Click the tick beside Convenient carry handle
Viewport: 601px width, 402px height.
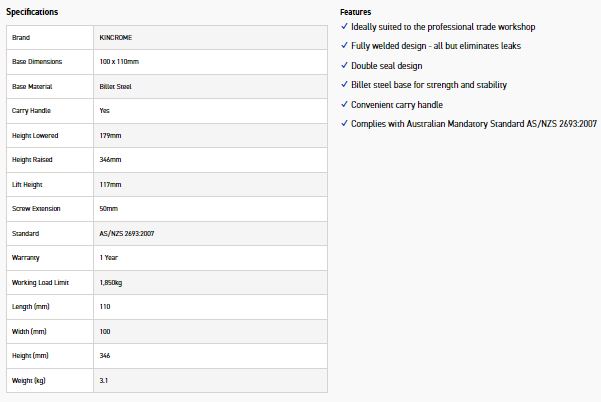[344, 104]
